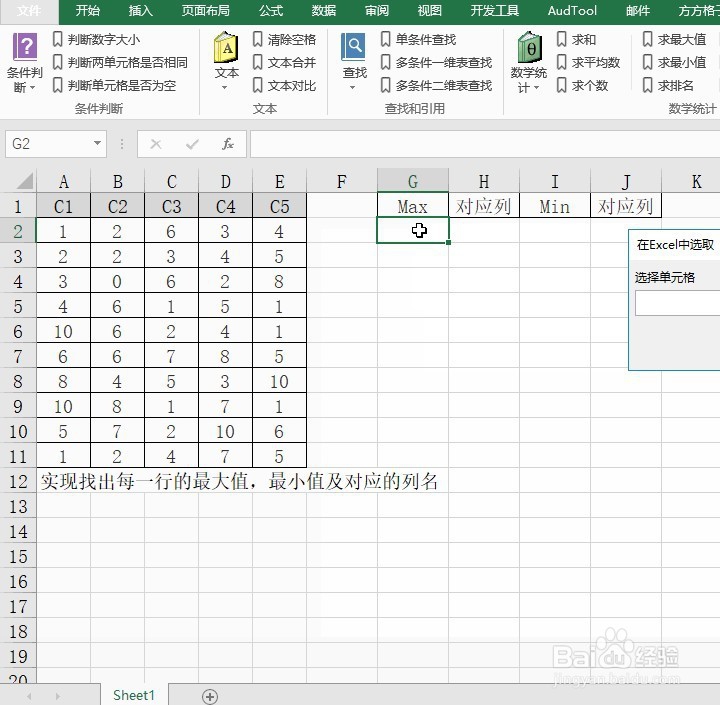Expand the 查找 dropdown arrow
This screenshot has width=720, height=705.
[352, 87]
